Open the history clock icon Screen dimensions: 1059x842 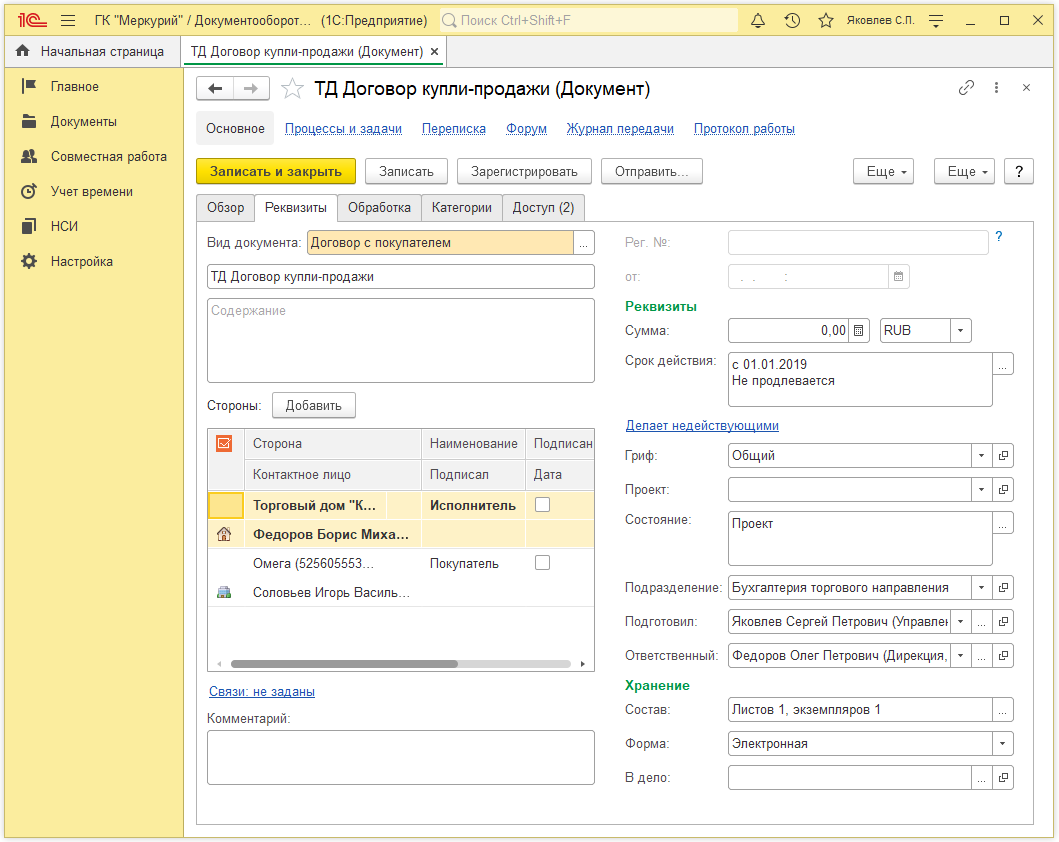coord(792,20)
